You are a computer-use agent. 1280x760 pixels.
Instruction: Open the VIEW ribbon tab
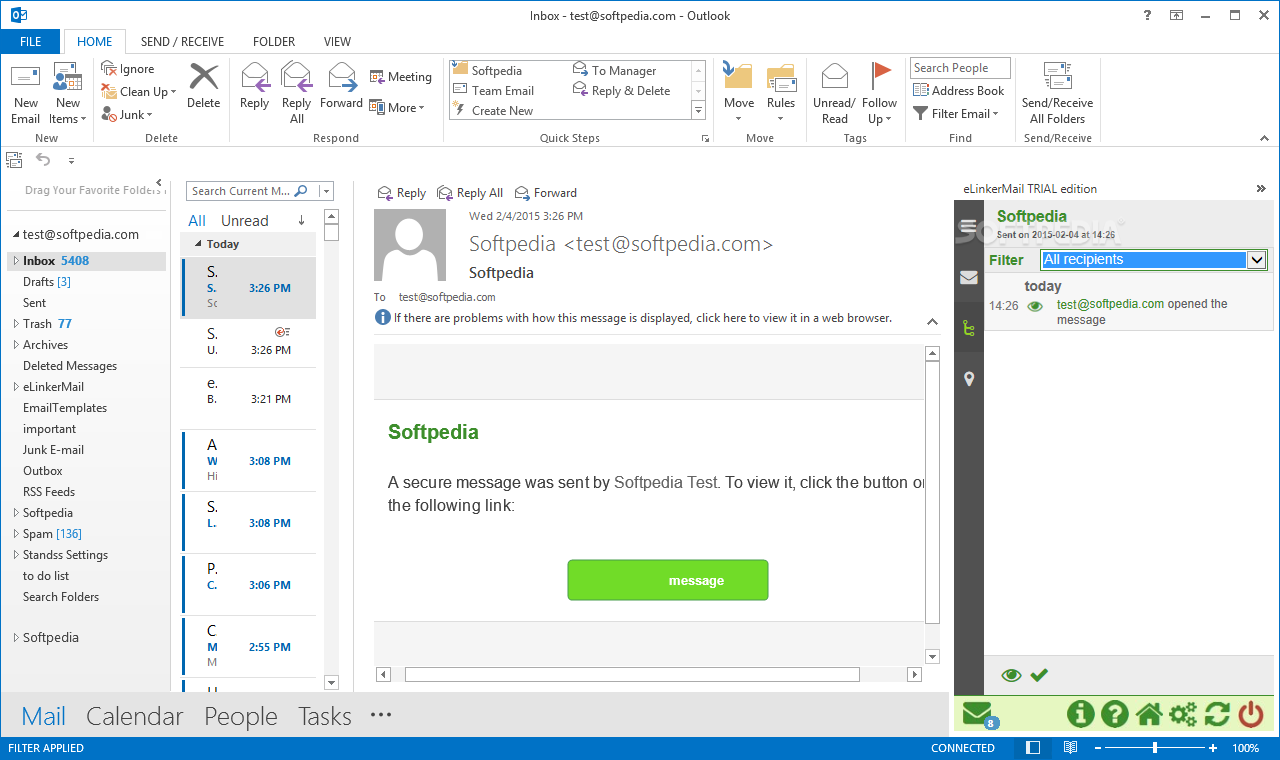click(x=337, y=42)
